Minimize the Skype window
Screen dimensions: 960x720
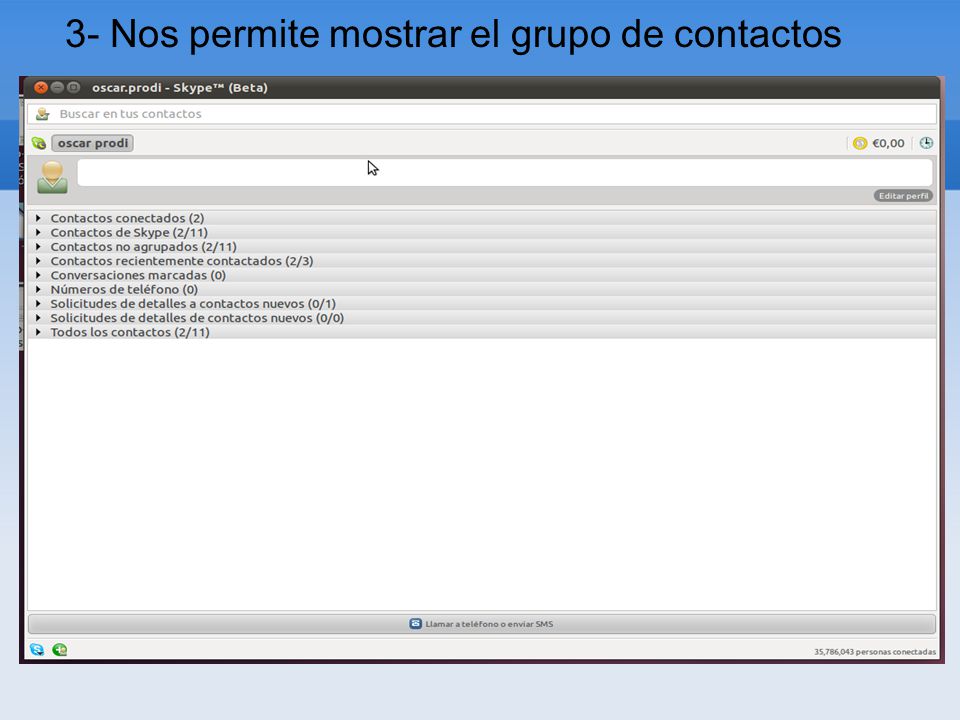click(57, 88)
